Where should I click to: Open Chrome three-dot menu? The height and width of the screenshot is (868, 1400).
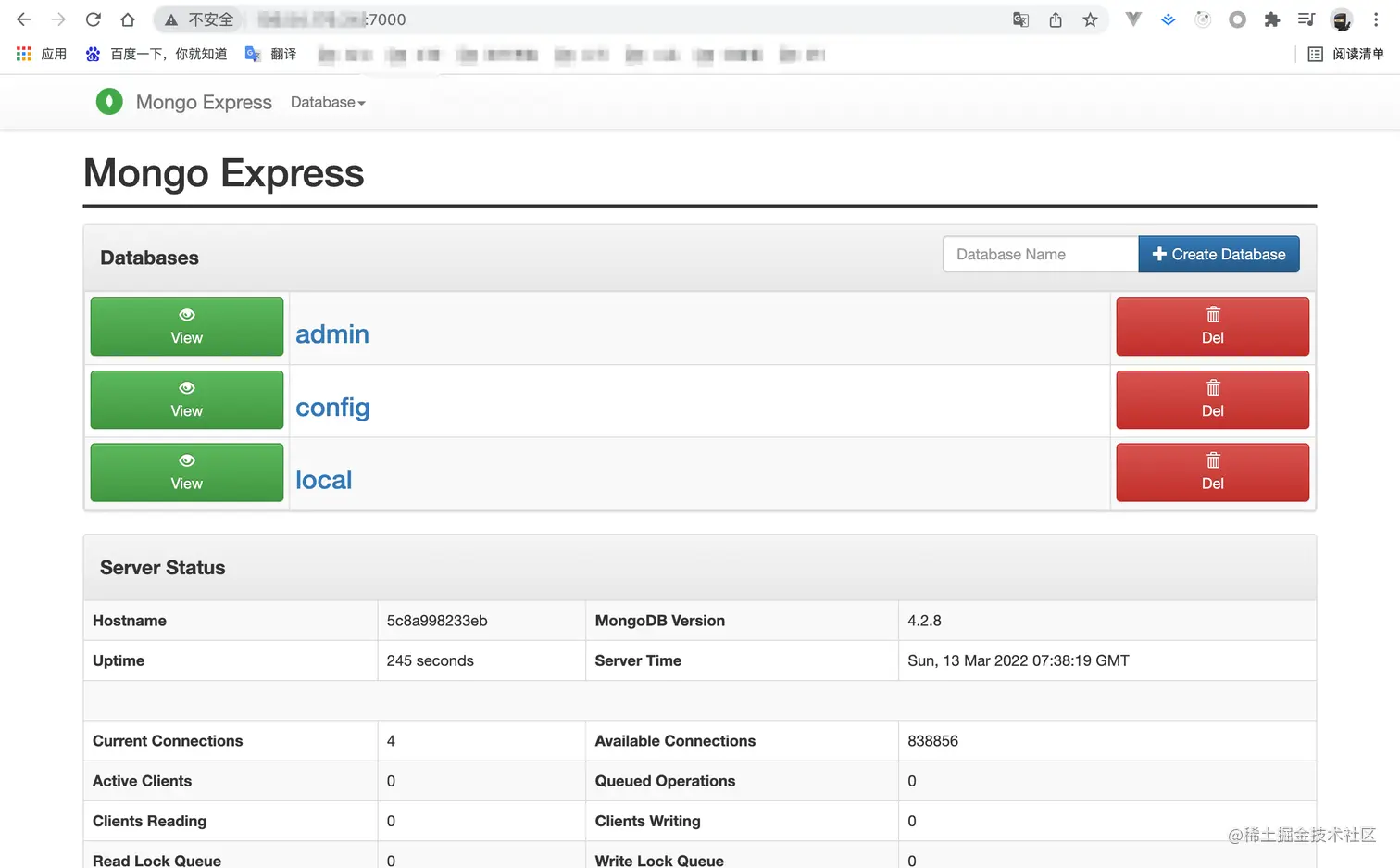(1376, 19)
